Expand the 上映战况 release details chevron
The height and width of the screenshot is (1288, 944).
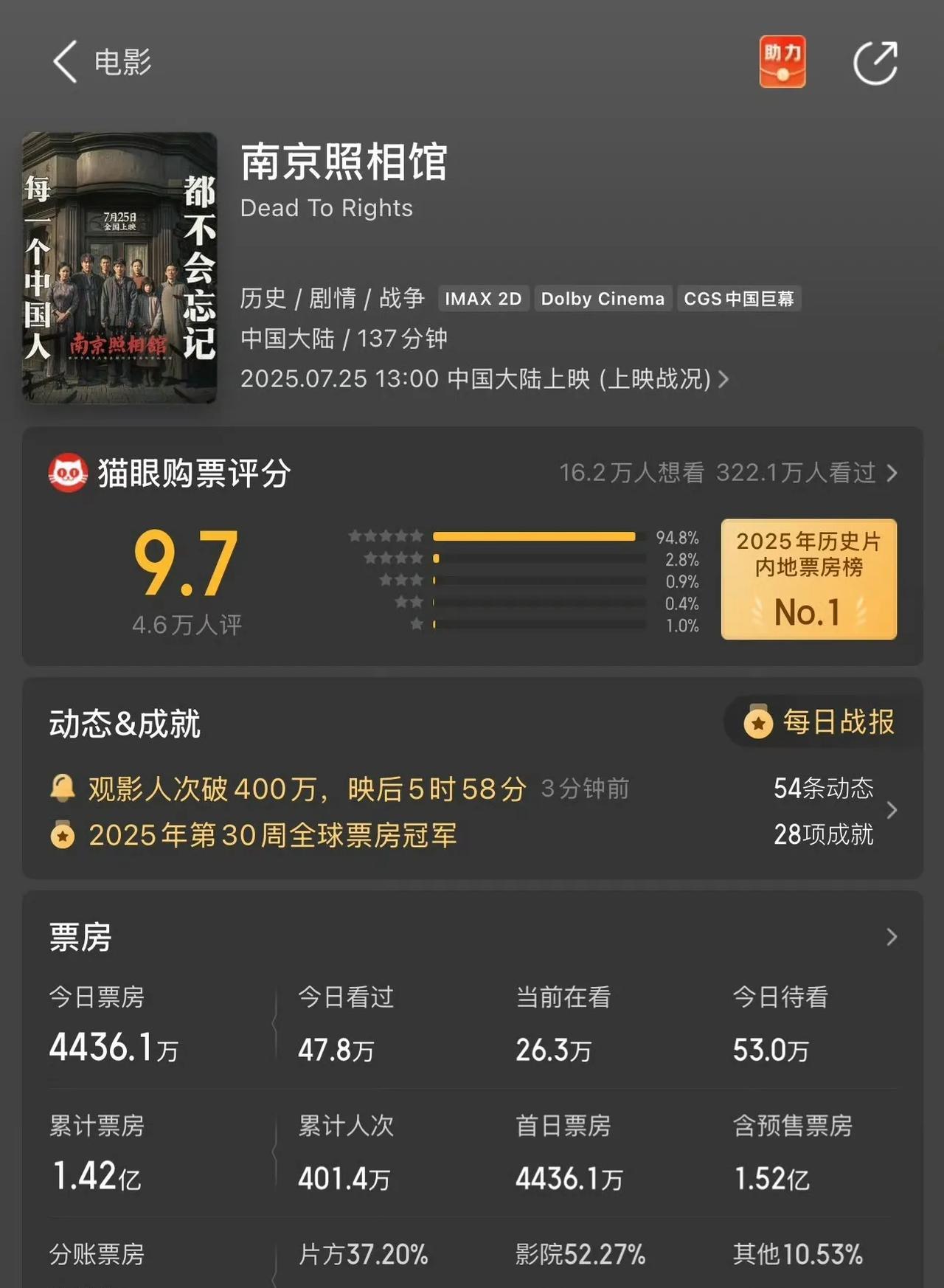click(x=723, y=379)
